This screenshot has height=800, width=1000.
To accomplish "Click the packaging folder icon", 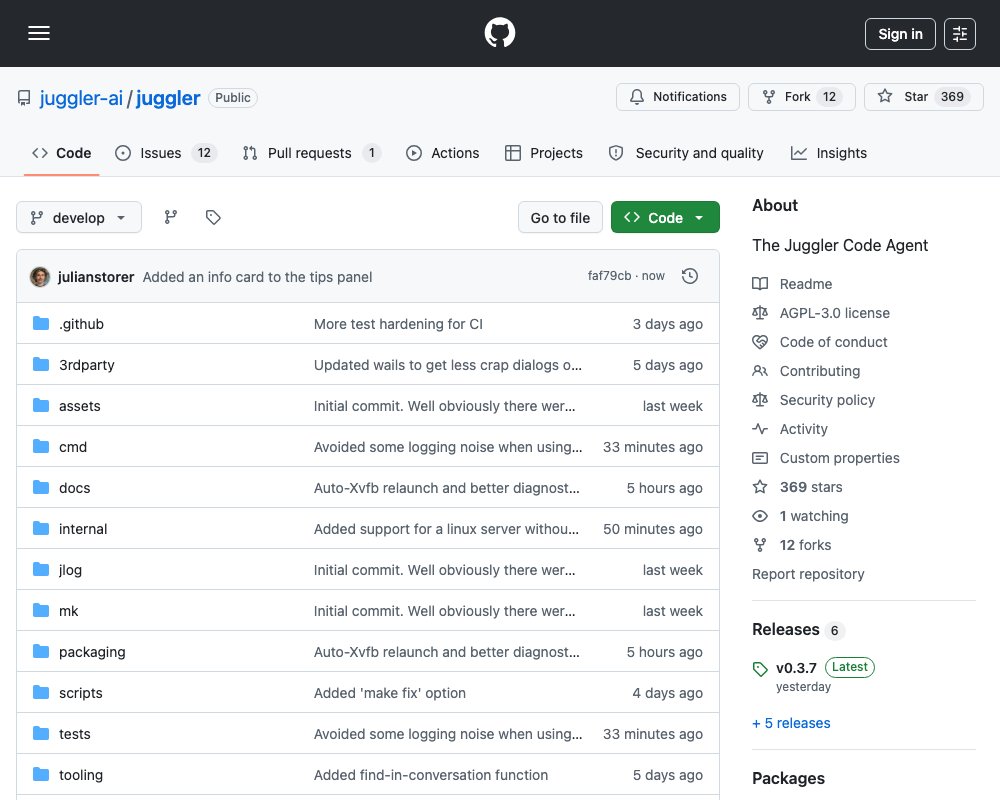I will [41, 651].
